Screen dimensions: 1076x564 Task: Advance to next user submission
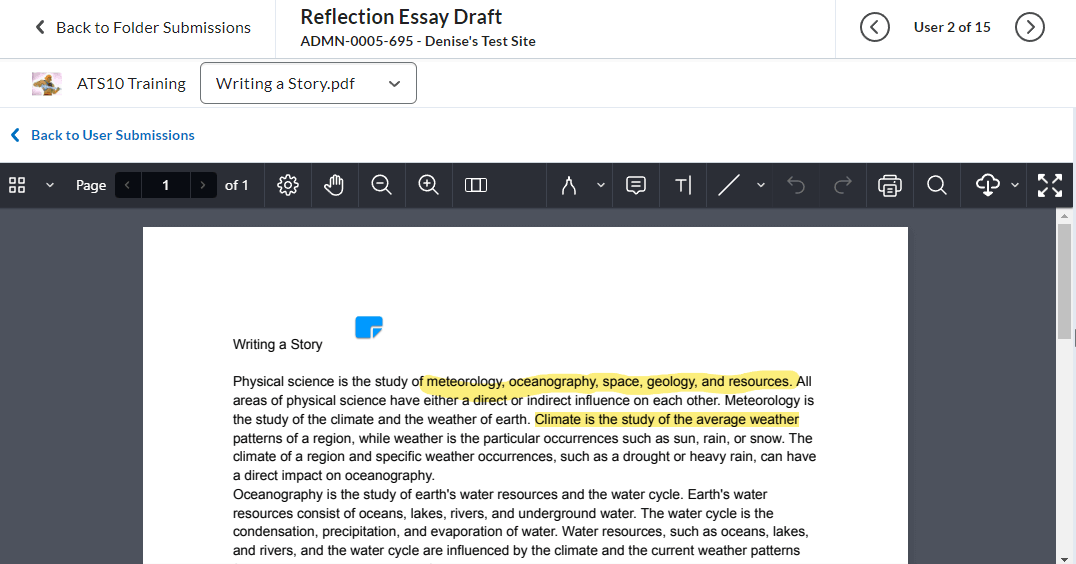click(x=1029, y=27)
